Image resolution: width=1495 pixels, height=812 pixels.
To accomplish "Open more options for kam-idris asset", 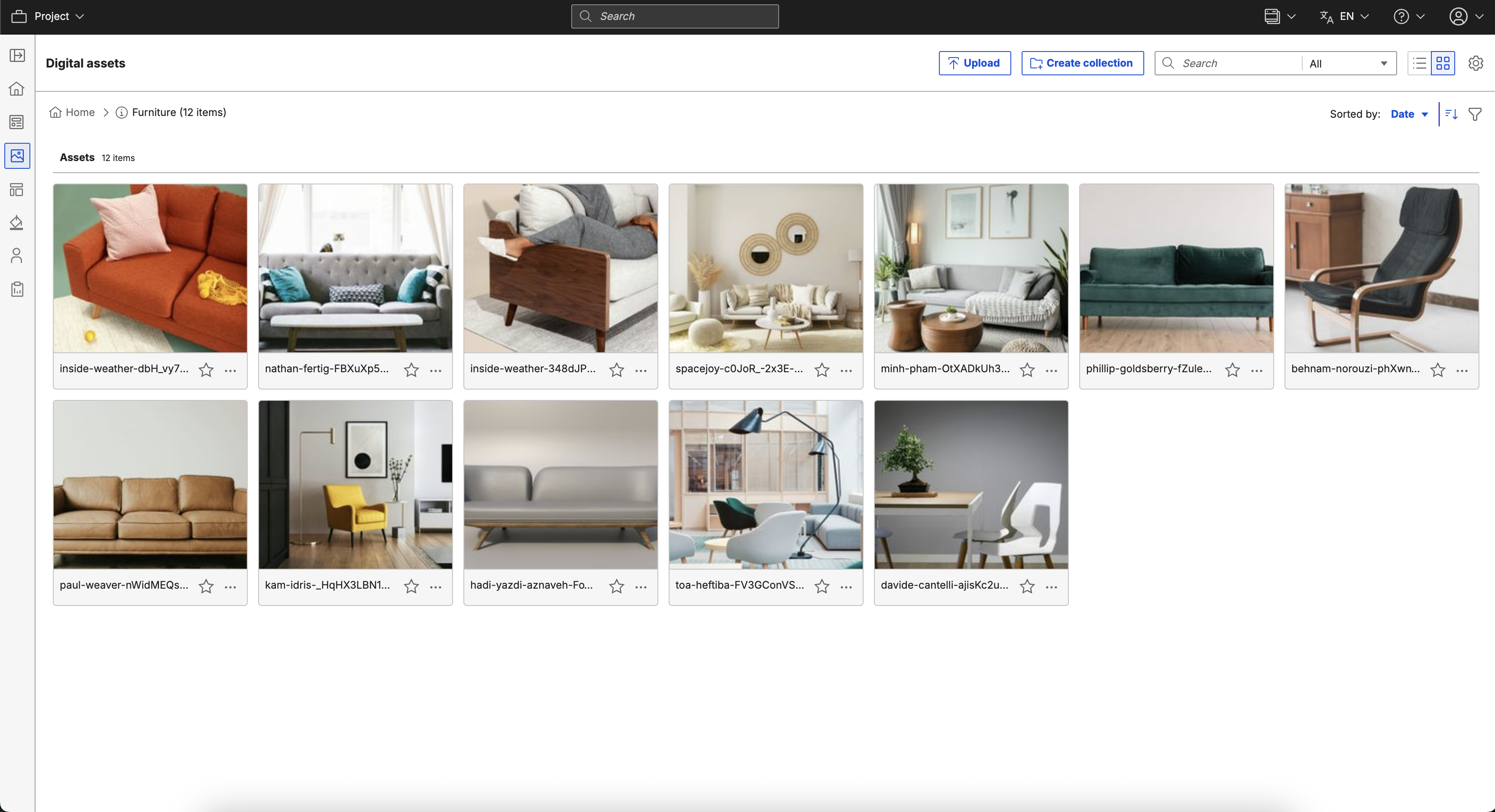I will coord(436,587).
